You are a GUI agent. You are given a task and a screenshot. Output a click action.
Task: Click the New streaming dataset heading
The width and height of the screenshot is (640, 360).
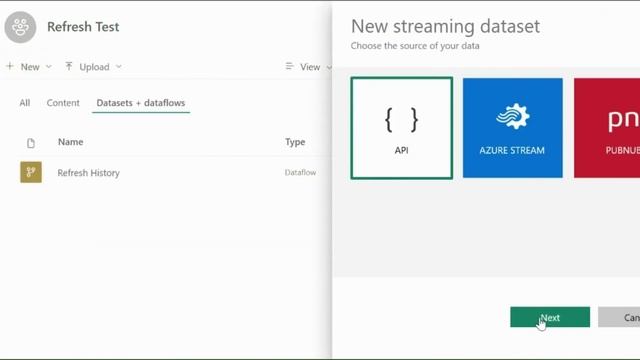point(445,26)
